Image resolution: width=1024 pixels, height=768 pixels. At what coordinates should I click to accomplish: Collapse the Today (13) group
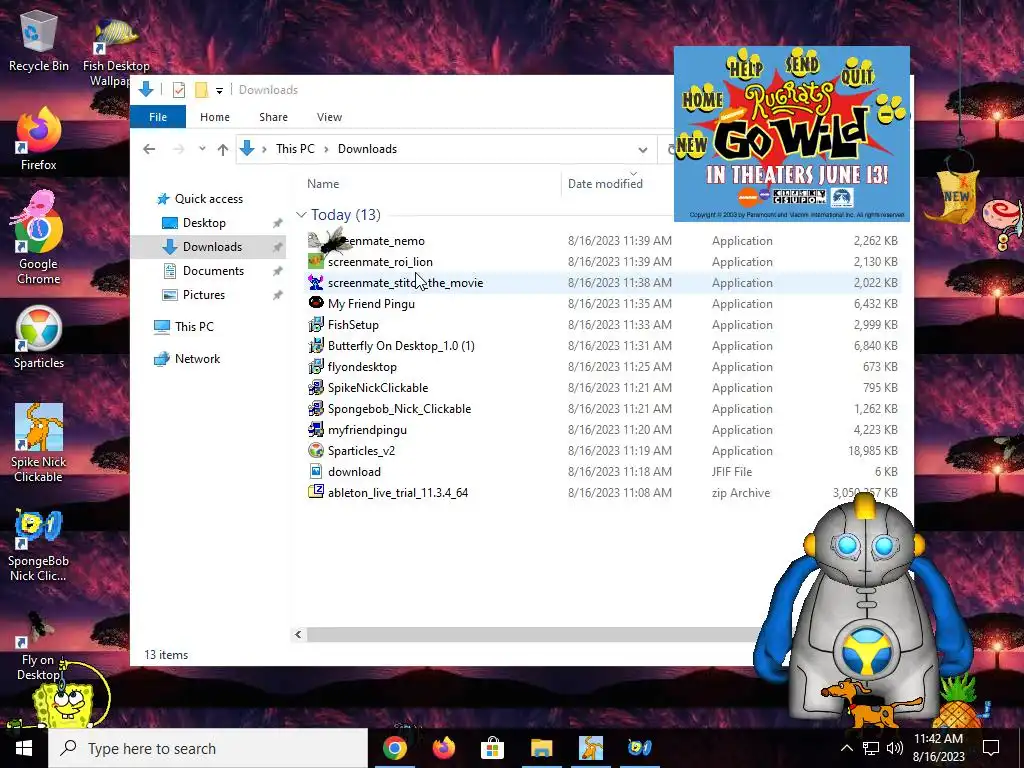tap(301, 215)
